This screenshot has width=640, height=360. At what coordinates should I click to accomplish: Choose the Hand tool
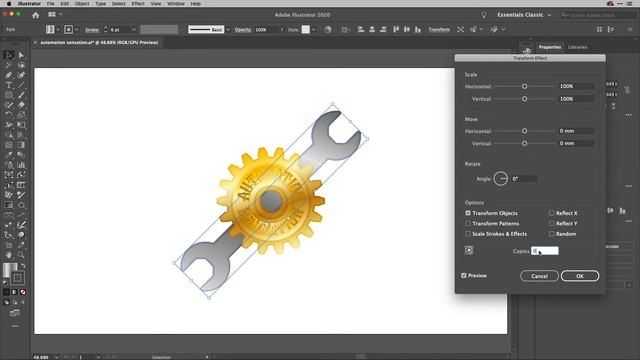[x=9, y=255]
